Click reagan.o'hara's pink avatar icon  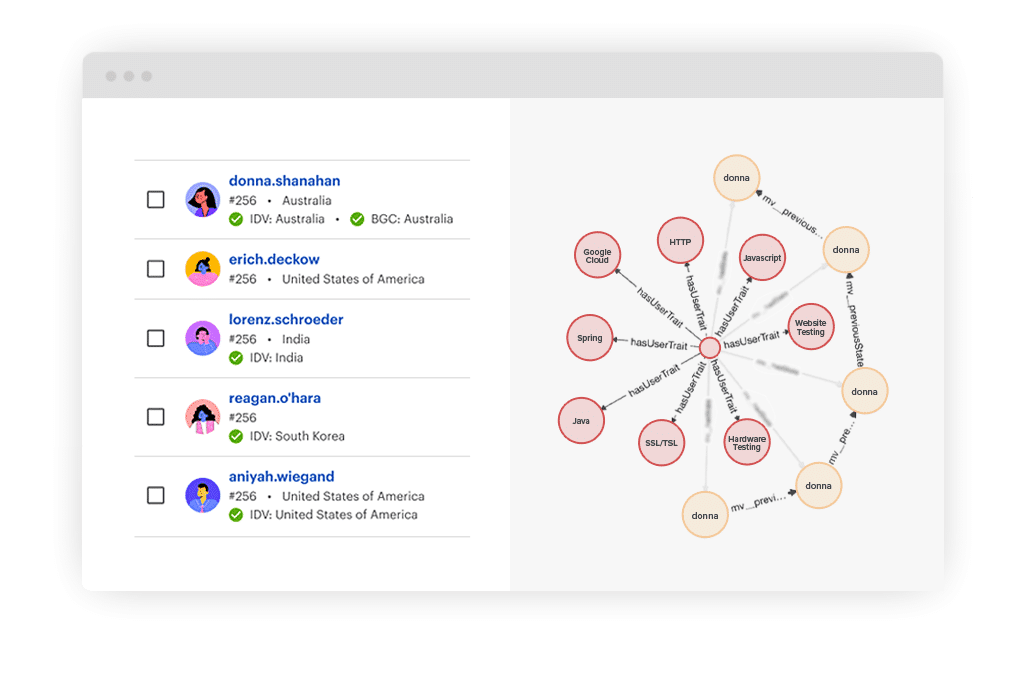pos(203,417)
